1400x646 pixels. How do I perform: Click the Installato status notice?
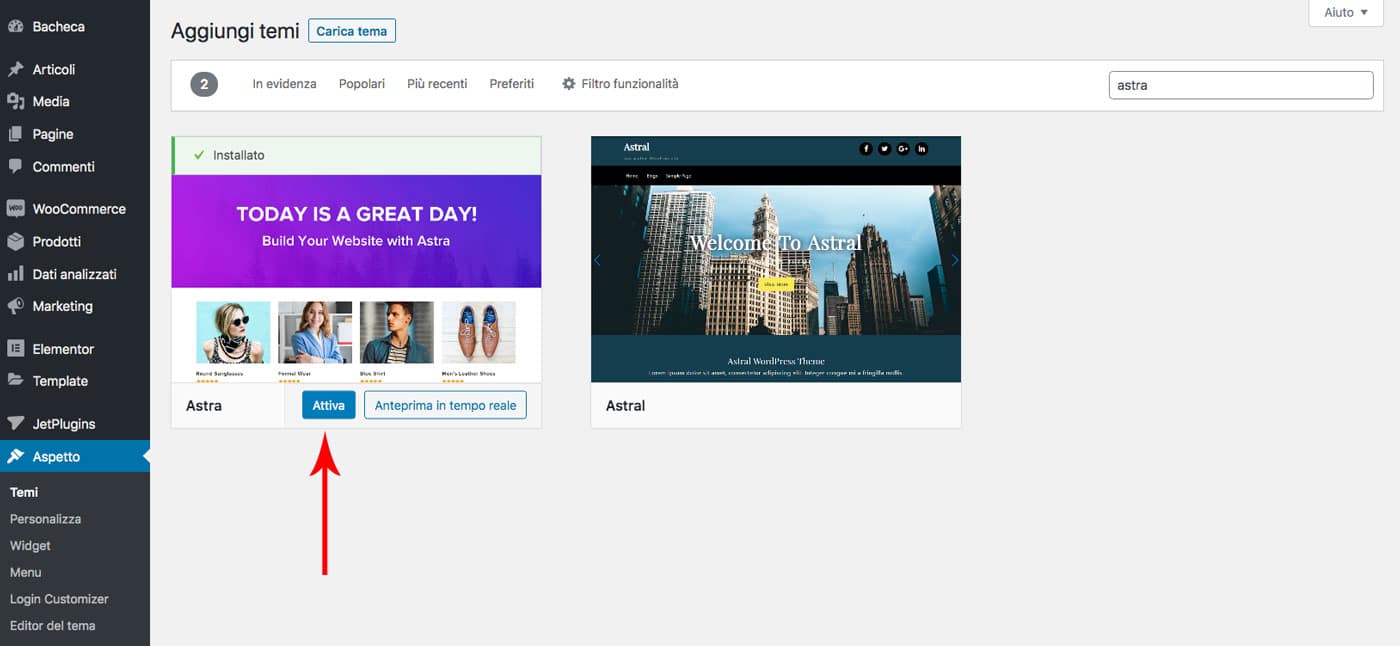[357, 156]
